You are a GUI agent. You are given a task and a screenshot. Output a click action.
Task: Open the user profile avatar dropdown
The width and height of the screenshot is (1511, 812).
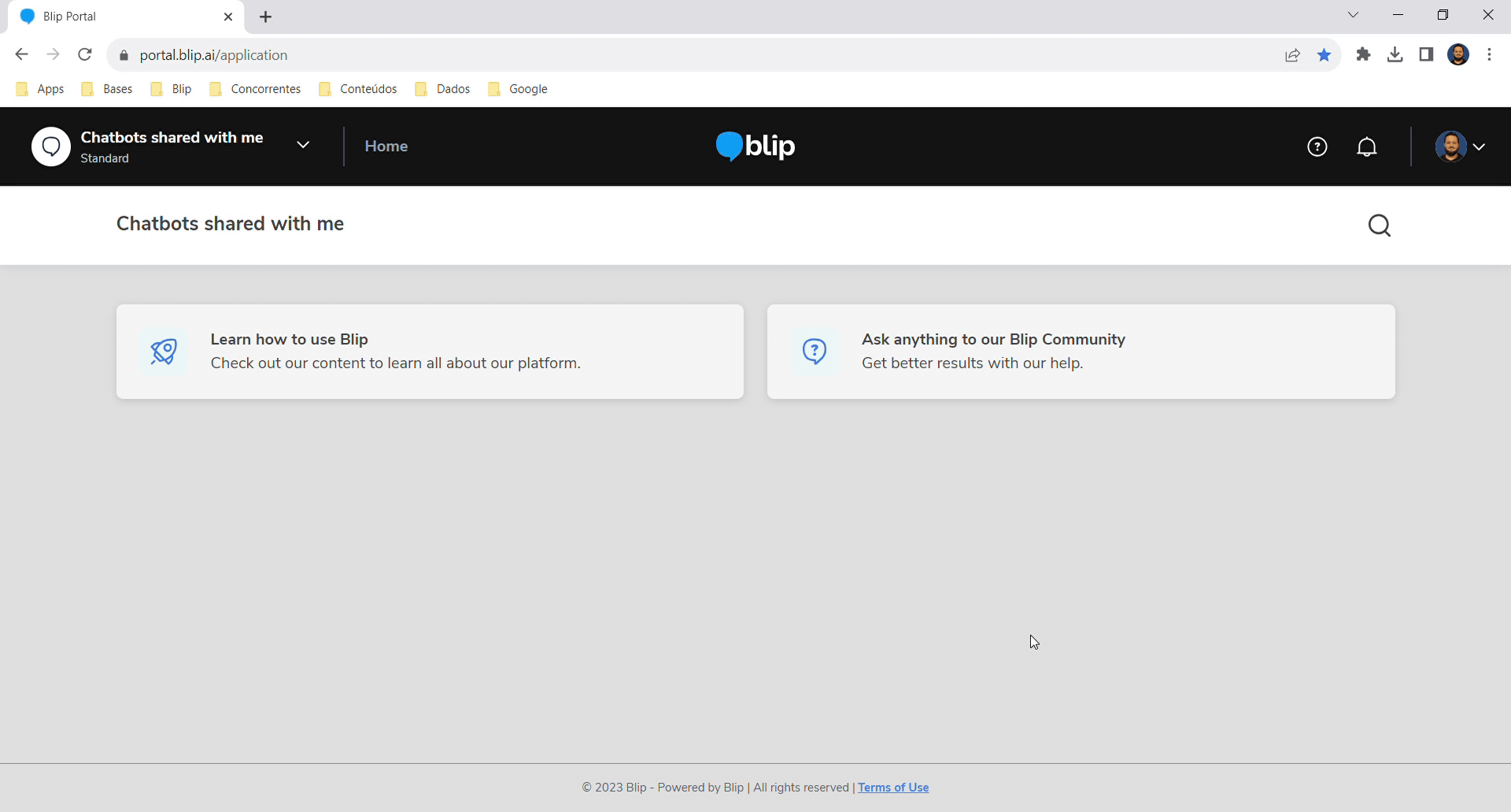pyautogui.click(x=1461, y=147)
